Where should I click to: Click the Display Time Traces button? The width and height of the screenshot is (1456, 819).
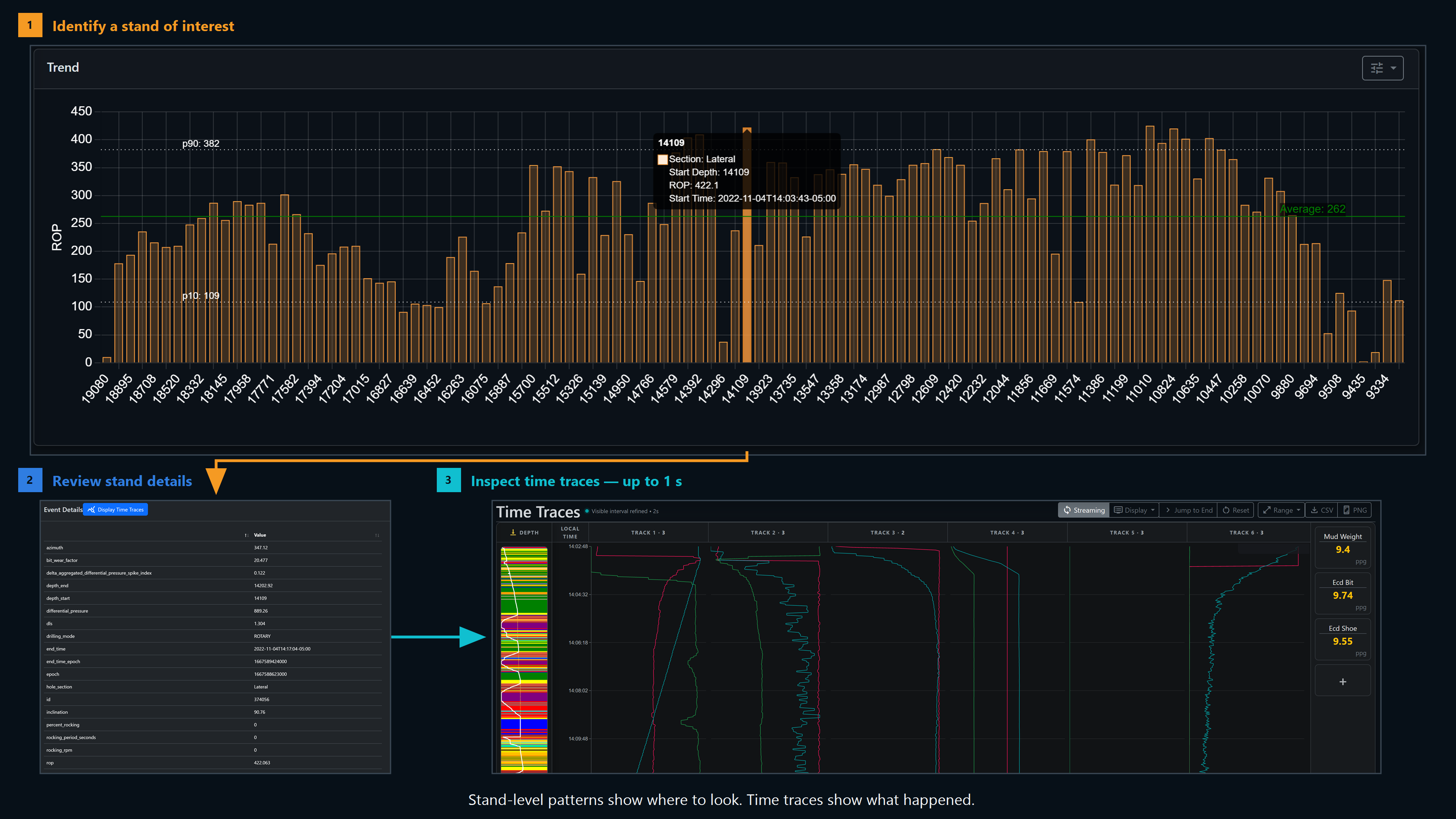coord(115,509)
